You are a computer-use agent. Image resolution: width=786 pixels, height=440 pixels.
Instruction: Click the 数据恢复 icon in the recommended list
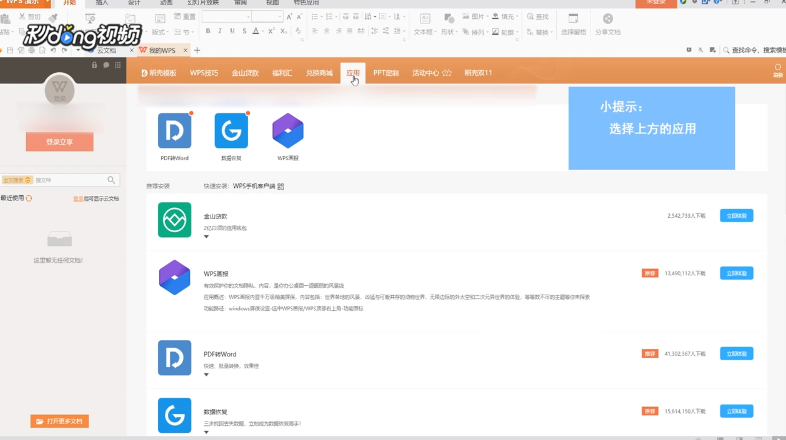(174, 415)
